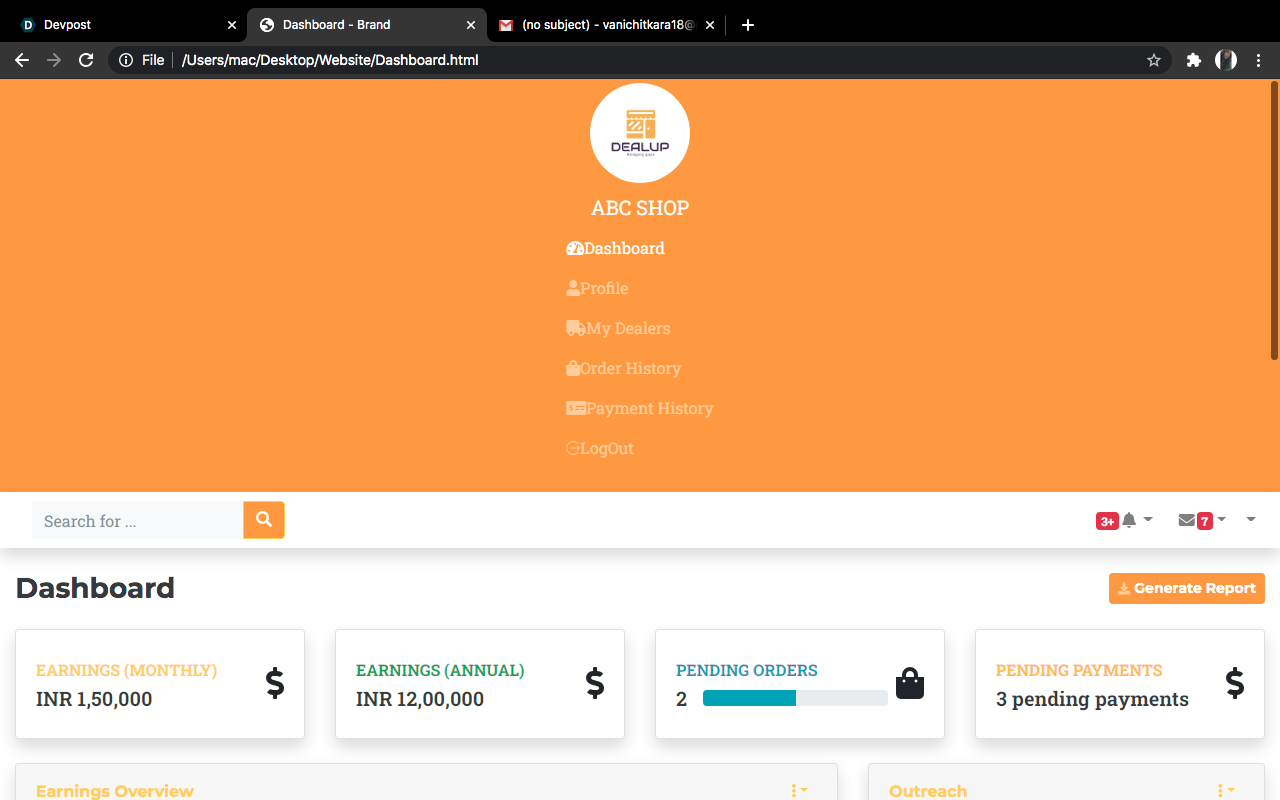Expand the notifications dropdown arrow
Screen dimensions: 1280x800
1148,519
